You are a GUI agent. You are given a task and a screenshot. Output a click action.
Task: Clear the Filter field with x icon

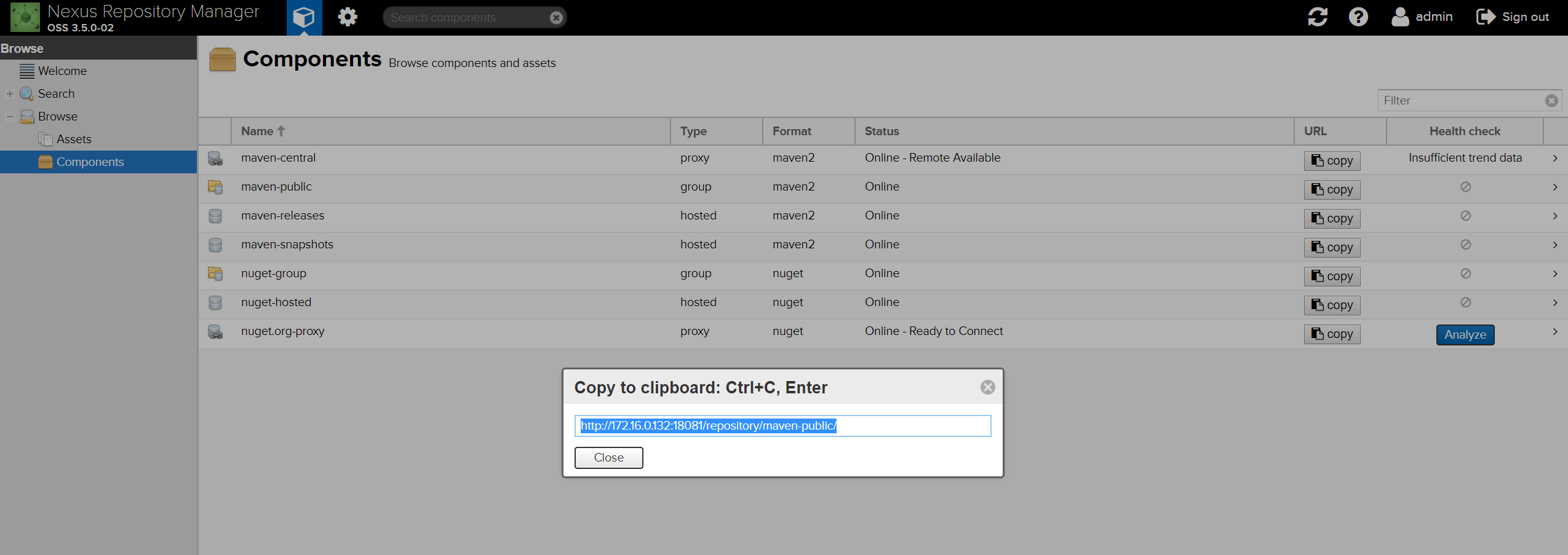click(x=1551, y=101)
